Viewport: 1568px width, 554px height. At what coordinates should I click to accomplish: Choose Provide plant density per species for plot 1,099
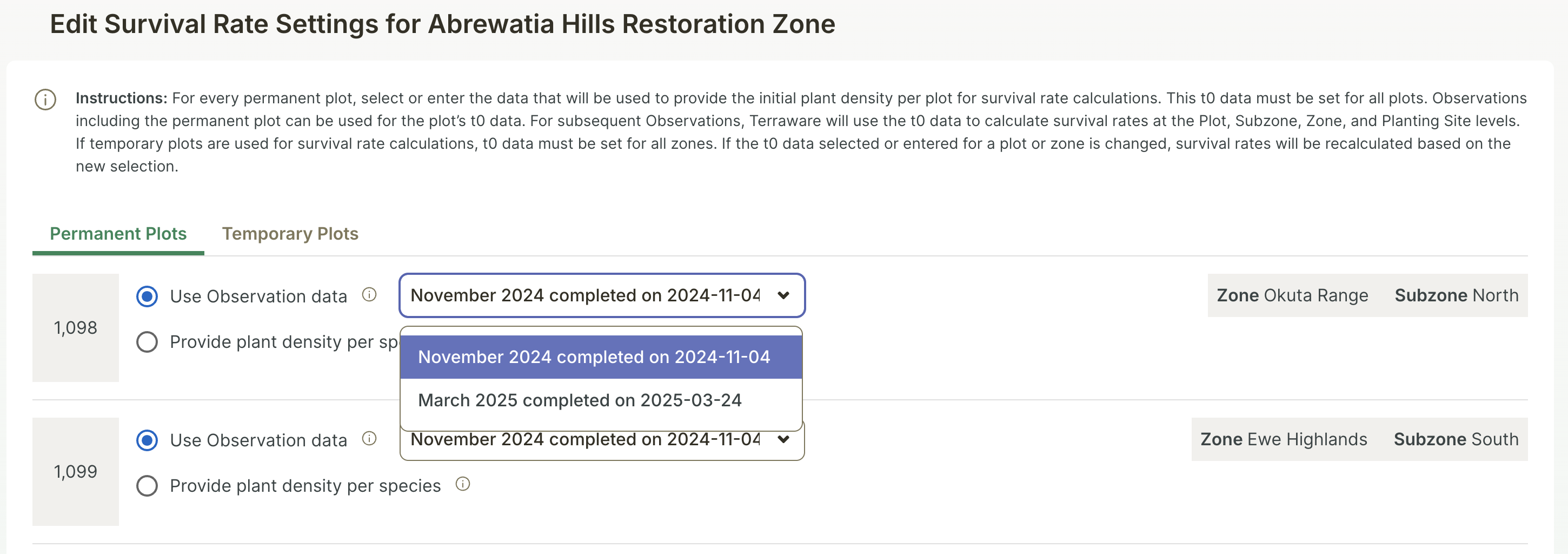tap(147, 486)
